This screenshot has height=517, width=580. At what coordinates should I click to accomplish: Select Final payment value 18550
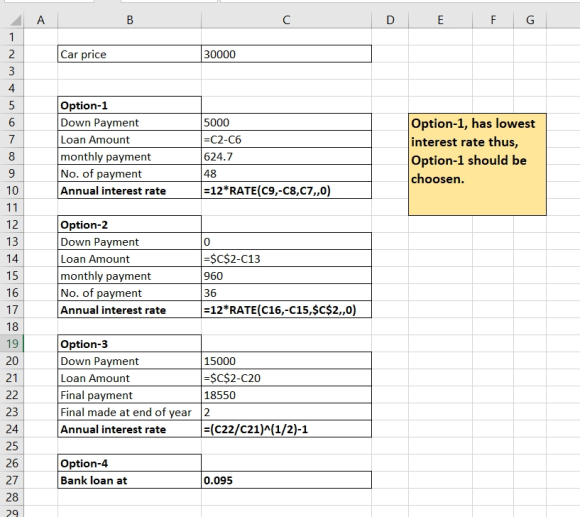tap(286, 395)
